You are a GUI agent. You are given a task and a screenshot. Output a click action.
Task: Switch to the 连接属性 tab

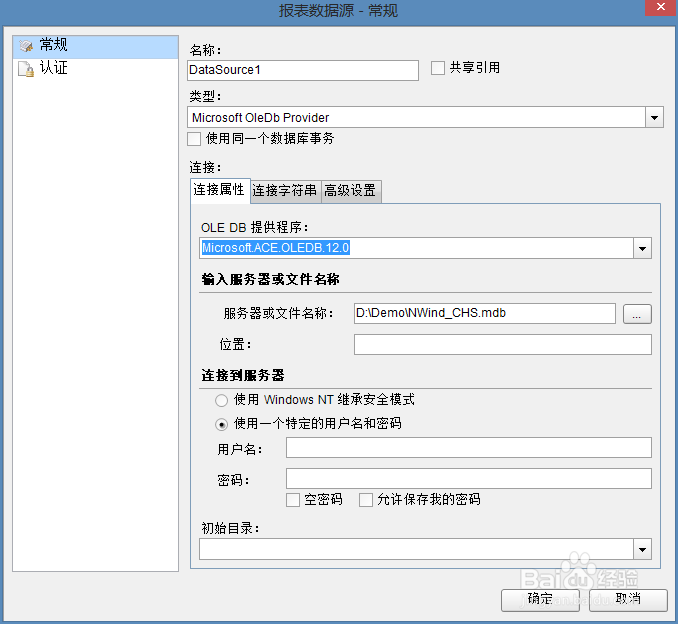click(x=220, y=190)
